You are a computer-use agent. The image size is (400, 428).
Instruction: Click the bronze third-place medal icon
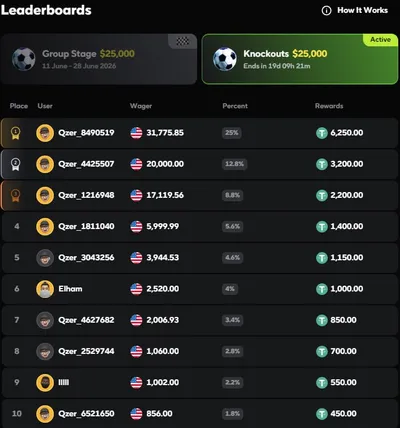click(x=16, y=195)
